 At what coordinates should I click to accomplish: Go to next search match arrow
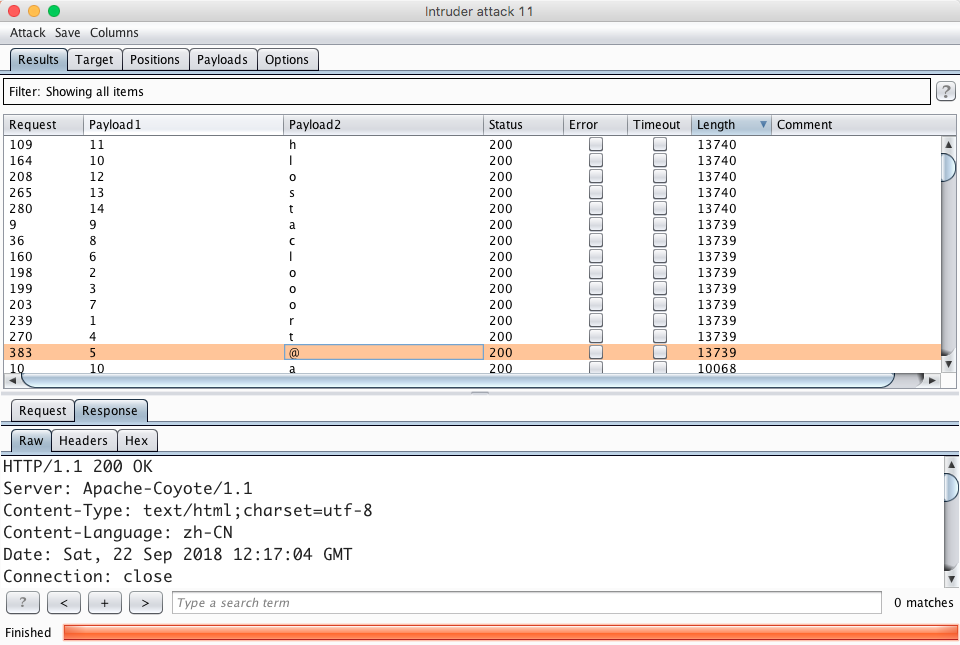click(x=146, y=603)
